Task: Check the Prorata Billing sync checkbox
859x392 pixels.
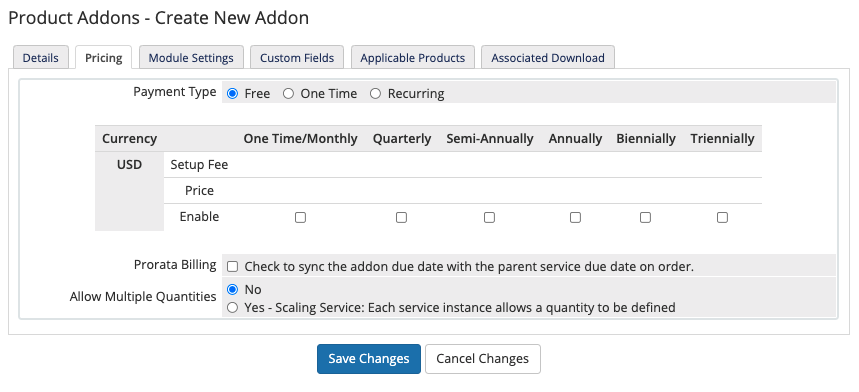Action: coord(233,267)
